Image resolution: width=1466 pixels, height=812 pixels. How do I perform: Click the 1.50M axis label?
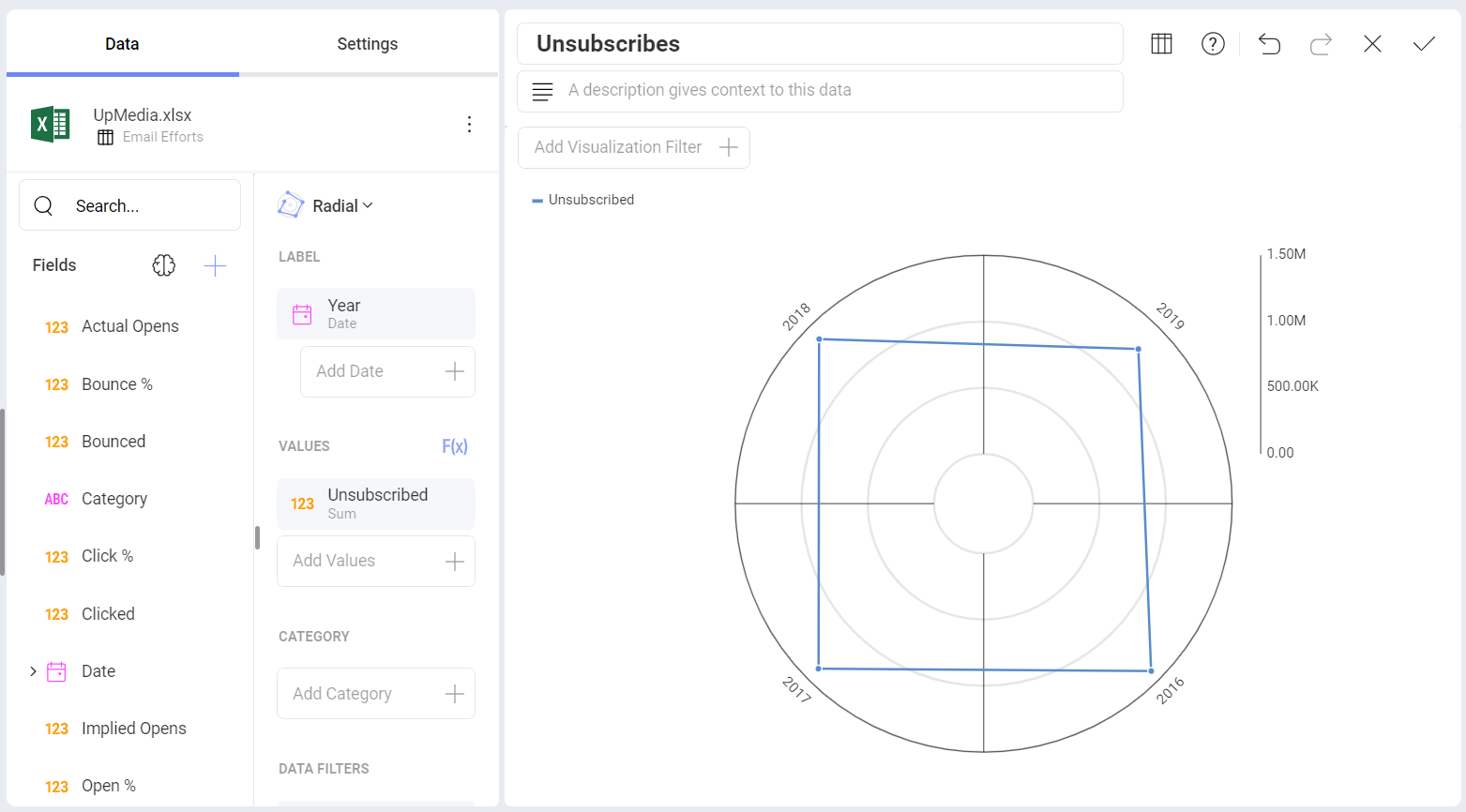coord(1286,254)
